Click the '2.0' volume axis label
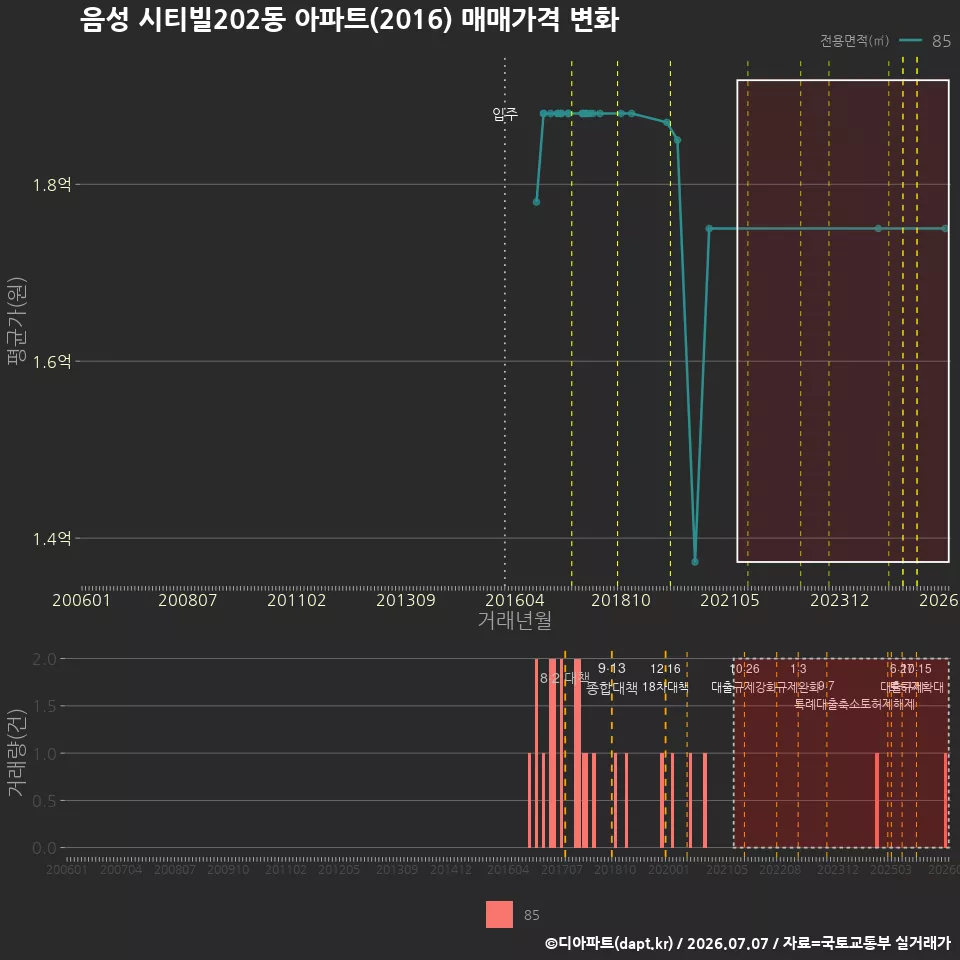 [44, 659]
